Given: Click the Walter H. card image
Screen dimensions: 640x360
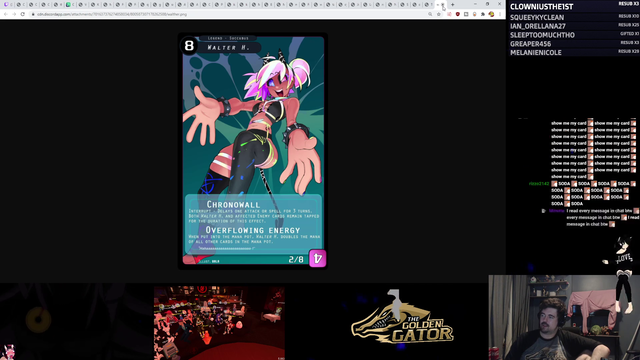Looking at the screenshot, I should point(253,151).
